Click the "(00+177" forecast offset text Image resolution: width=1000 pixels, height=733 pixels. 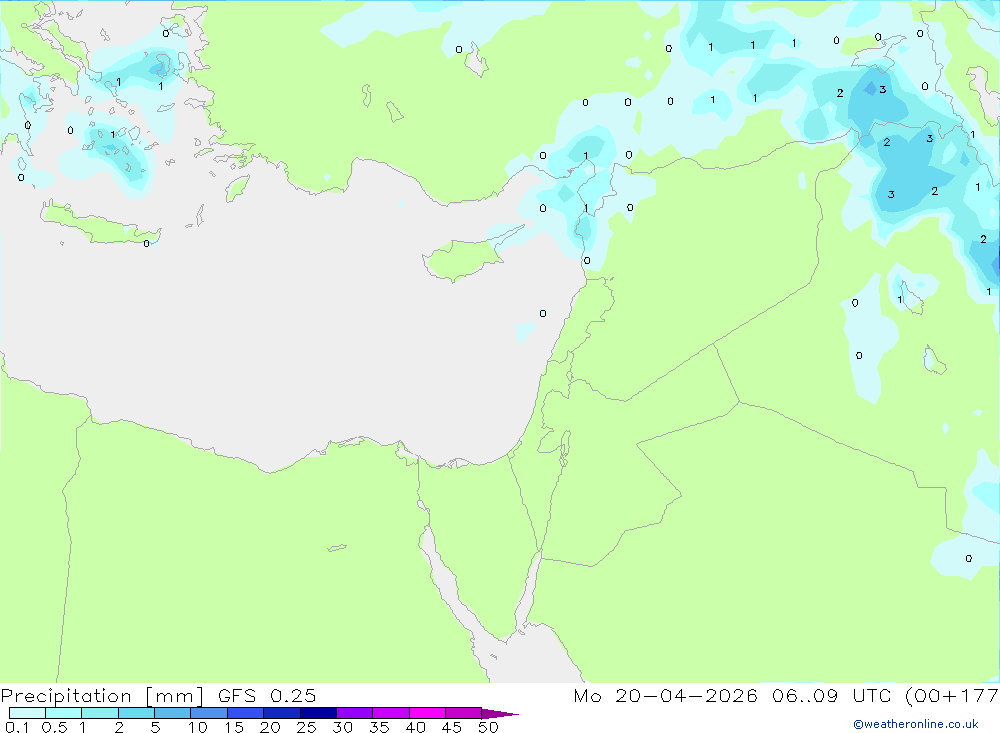tap(952, 696)
